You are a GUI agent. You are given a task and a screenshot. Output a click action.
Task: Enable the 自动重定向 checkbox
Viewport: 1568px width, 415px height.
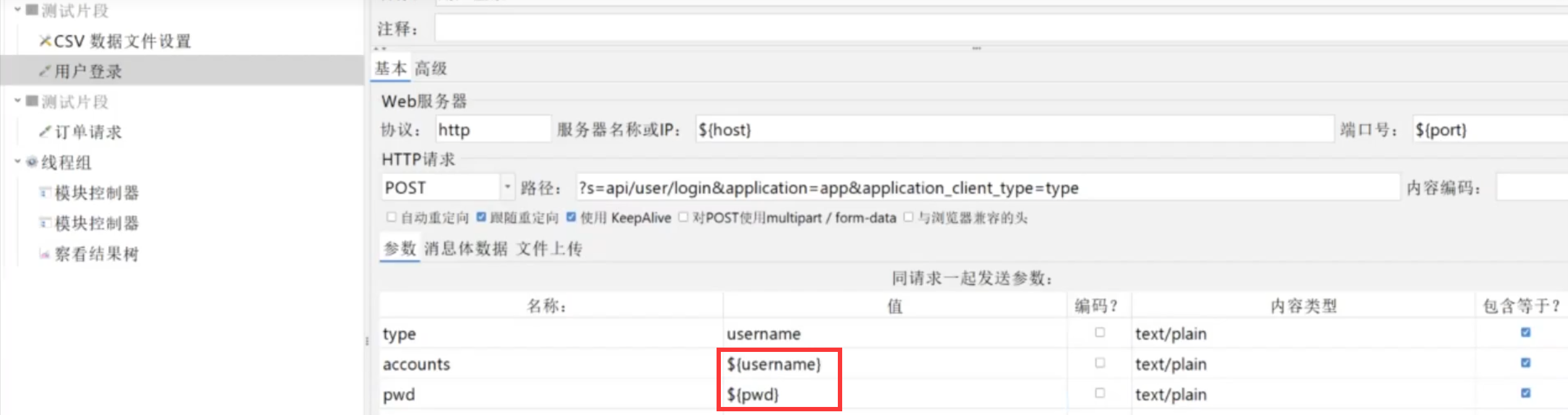click(391, 217)
